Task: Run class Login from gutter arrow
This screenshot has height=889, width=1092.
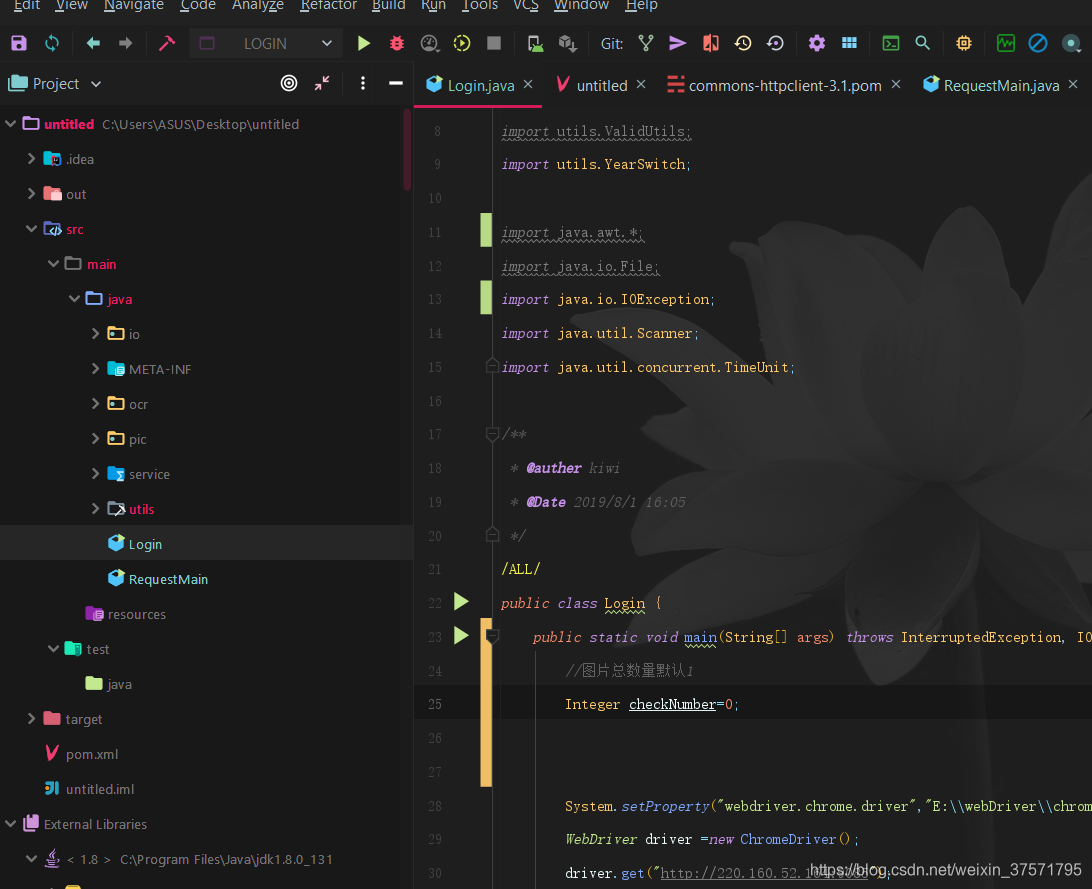Action: tap(461, 601)
